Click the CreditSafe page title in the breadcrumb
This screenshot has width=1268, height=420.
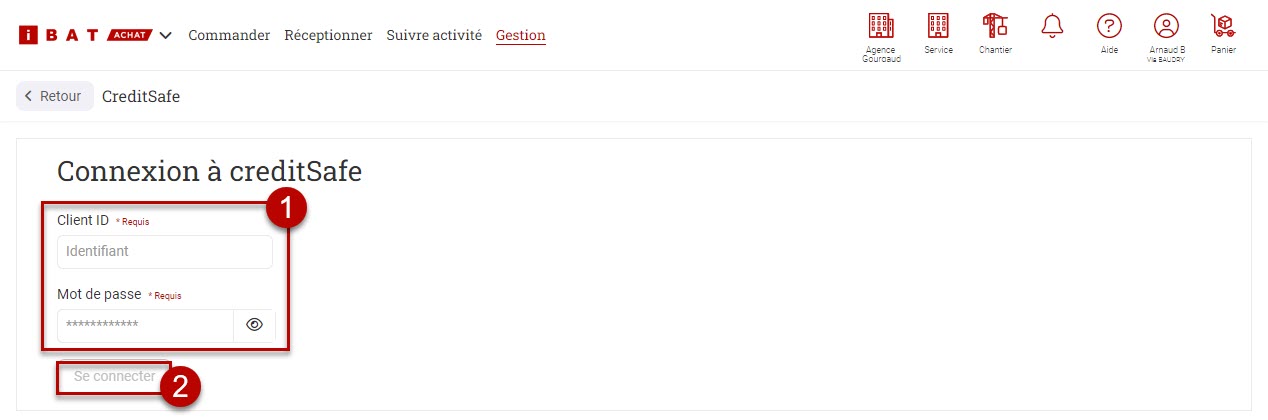point(141,97)
